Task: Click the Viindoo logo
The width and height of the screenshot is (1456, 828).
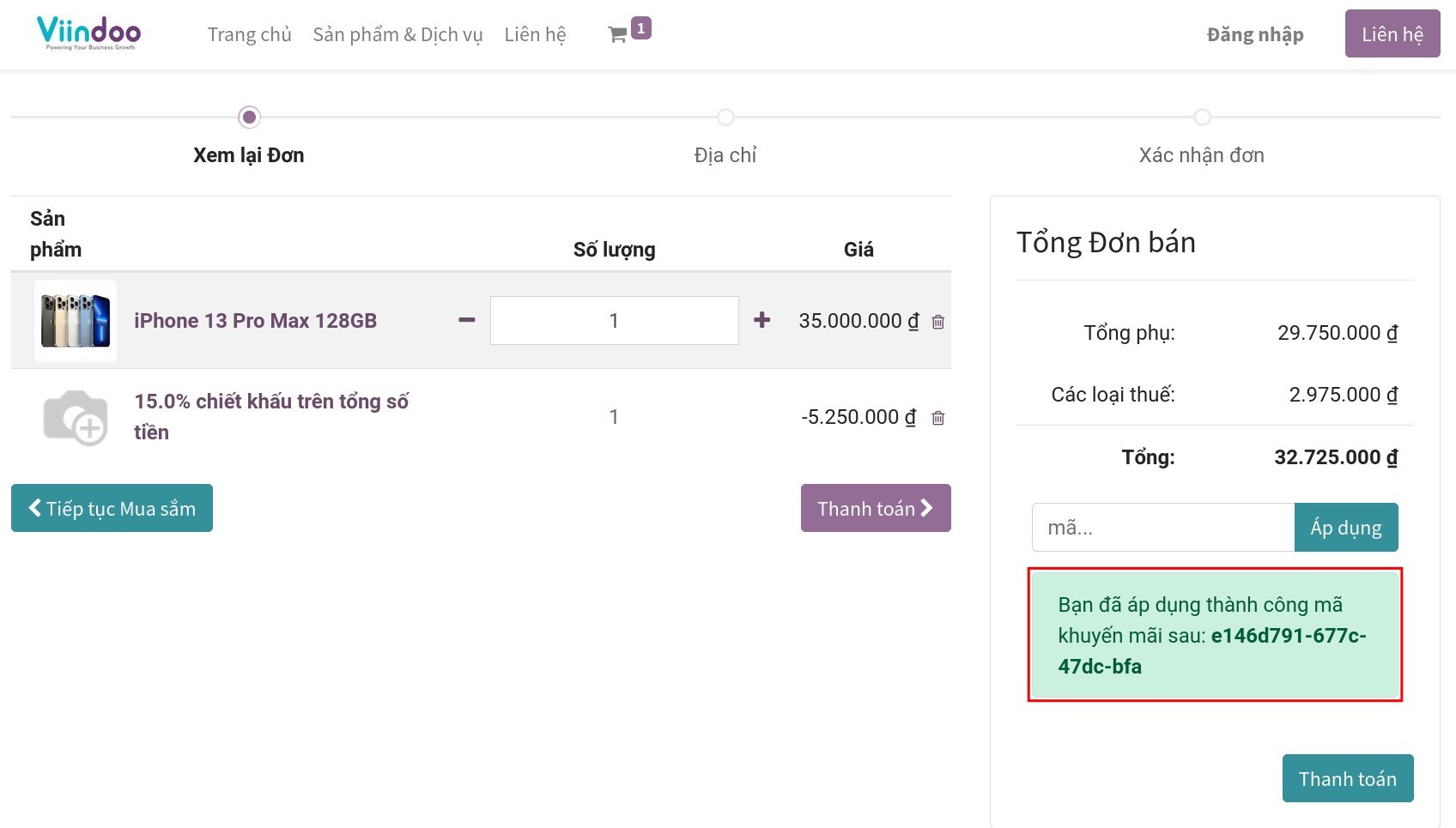Action: (x=88, y=33)
